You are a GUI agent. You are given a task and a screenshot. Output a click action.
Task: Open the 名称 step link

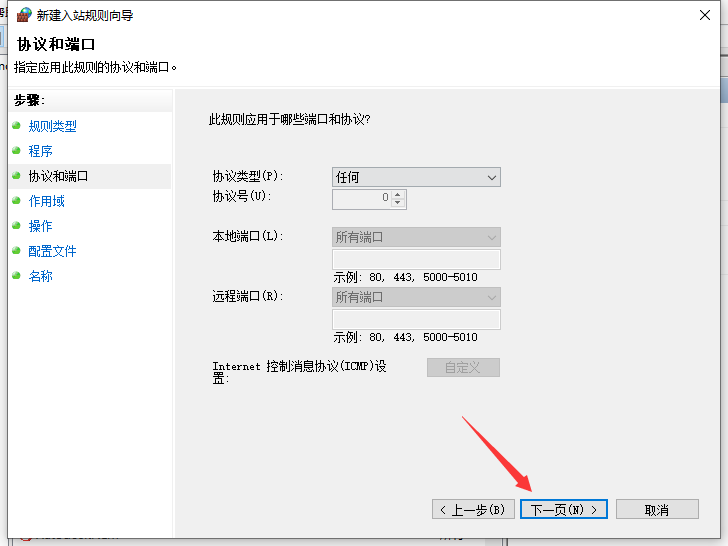[40, 277]
